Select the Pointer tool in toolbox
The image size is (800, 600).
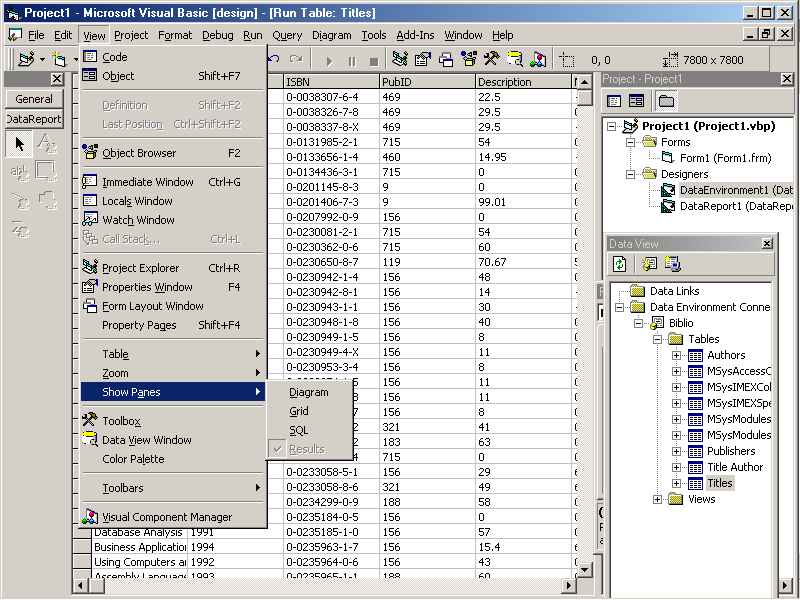click(x=19, y=144)
